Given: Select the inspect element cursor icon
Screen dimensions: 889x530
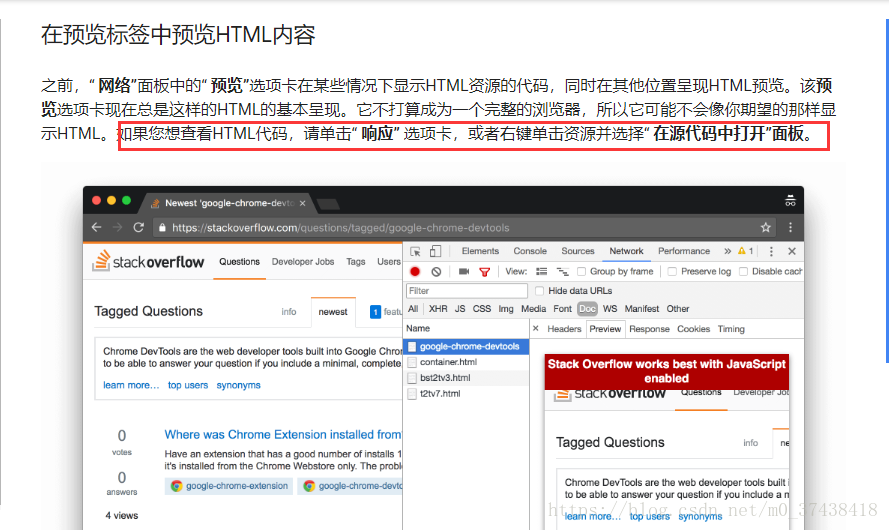Looking at the screenshot, I should pos(416,251).
